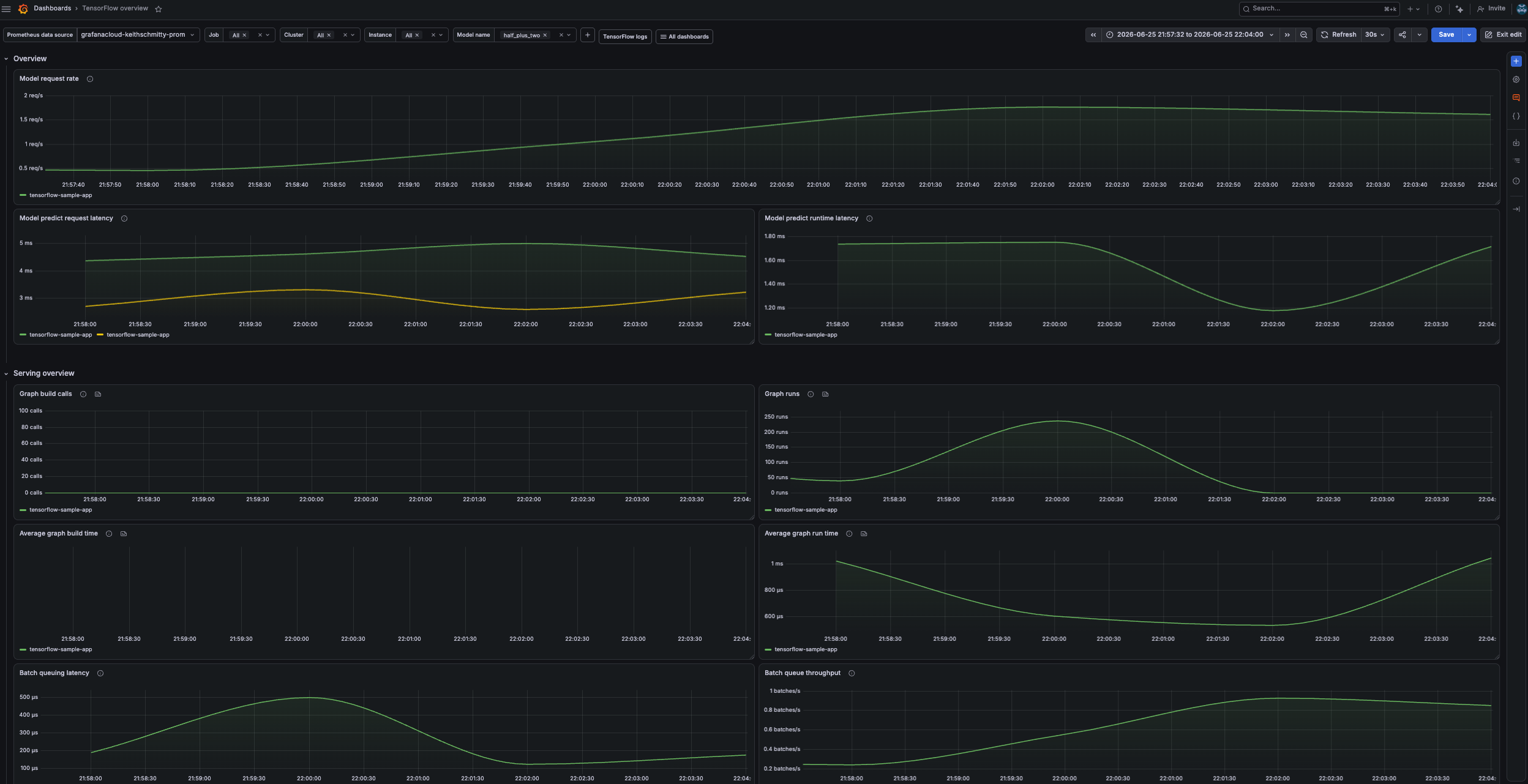This screenshot has width=1528, height=784.
Task: Open the help question mark icon
Action: tap(1438, 9)
